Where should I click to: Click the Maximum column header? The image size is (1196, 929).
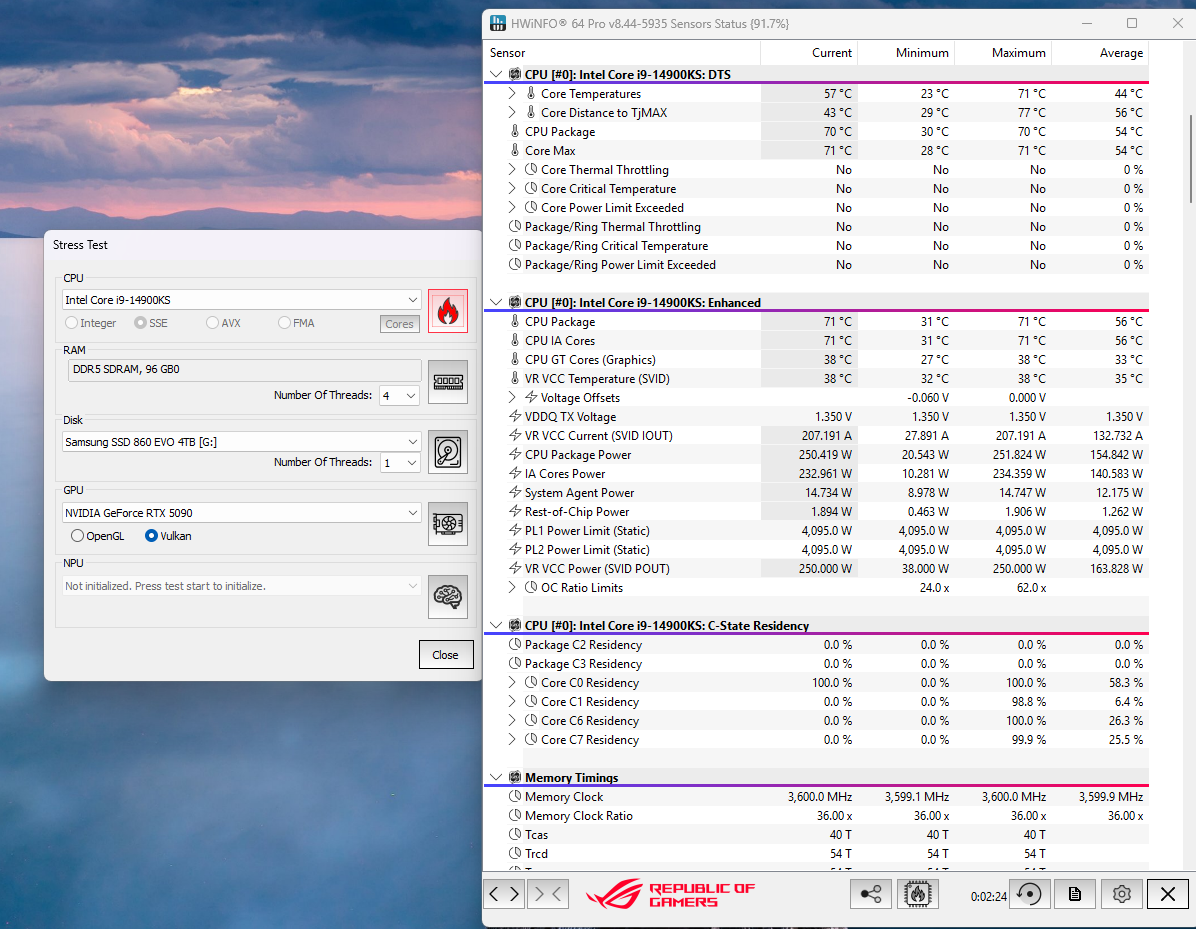click(x=1003, y=53)
